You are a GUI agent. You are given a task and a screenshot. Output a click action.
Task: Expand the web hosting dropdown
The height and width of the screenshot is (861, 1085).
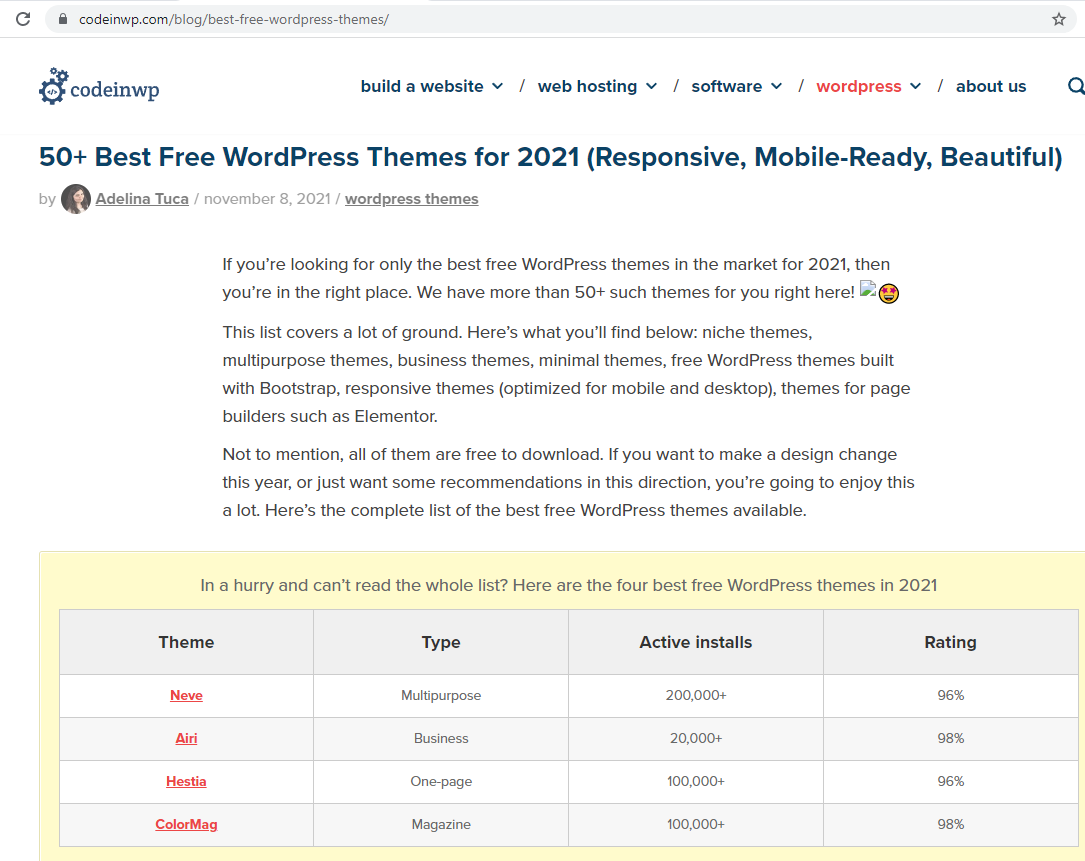[597, 87]
